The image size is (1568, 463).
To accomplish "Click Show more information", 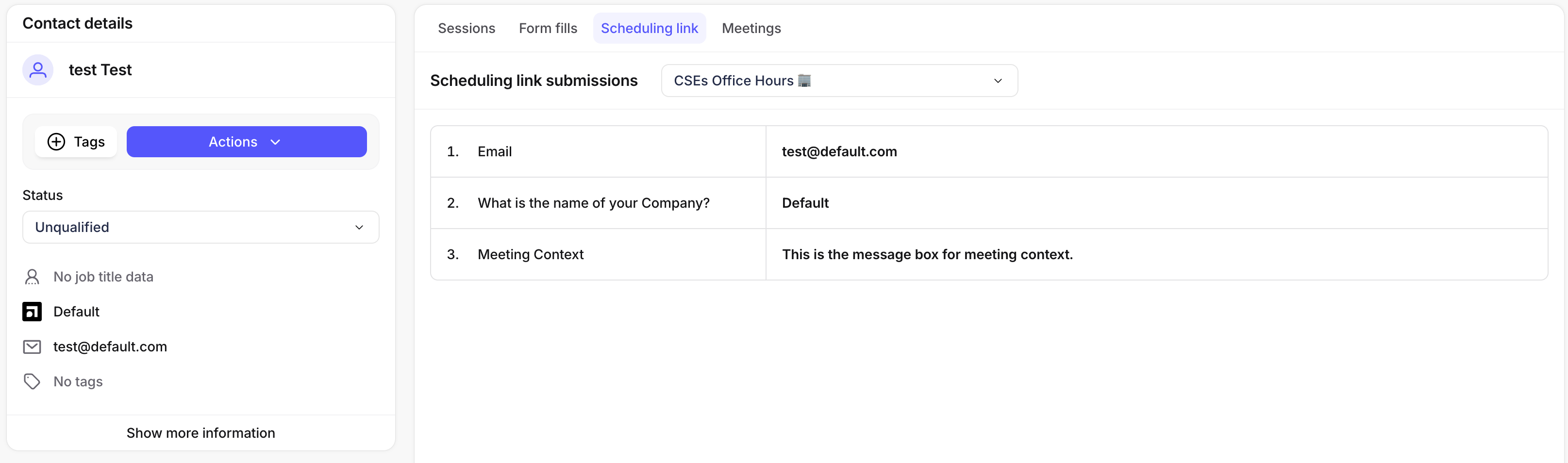I will [x=201, y=432].
